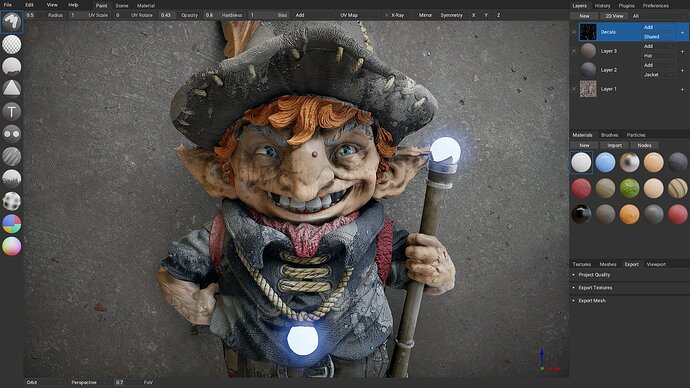
Task: Enable the Mirror option
Action: [425, 15]
